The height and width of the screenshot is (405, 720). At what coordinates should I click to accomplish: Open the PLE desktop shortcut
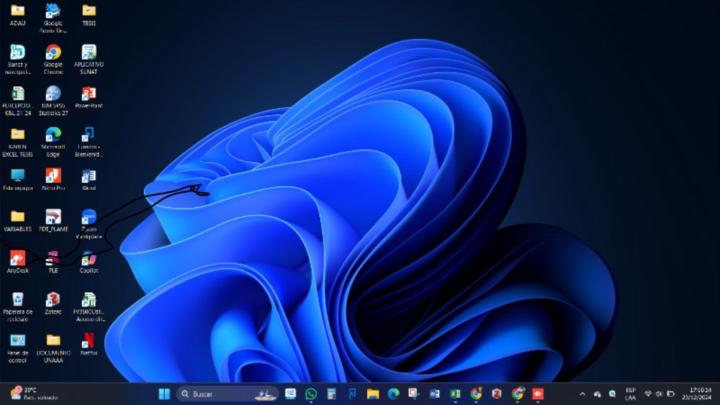tap(53, 262)
